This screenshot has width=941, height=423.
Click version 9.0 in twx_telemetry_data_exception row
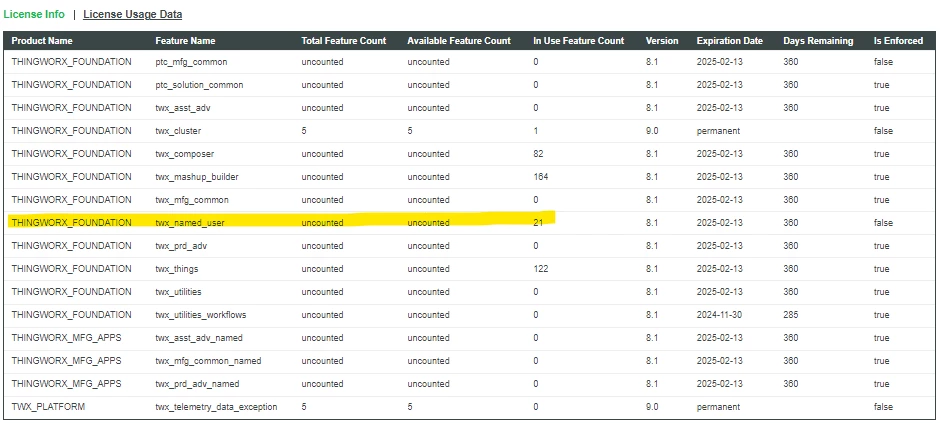click(x=652, y=407)
